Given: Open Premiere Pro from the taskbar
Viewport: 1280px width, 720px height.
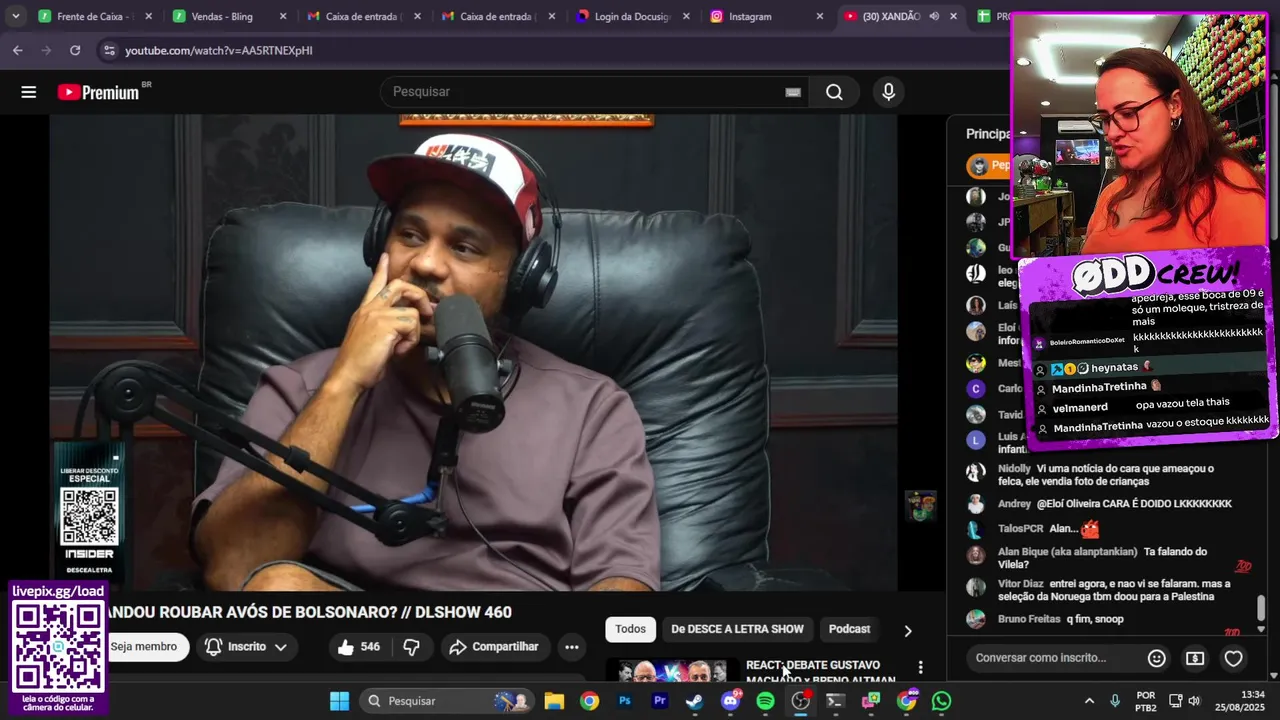Looking at the screenshot, I should 660,701.
